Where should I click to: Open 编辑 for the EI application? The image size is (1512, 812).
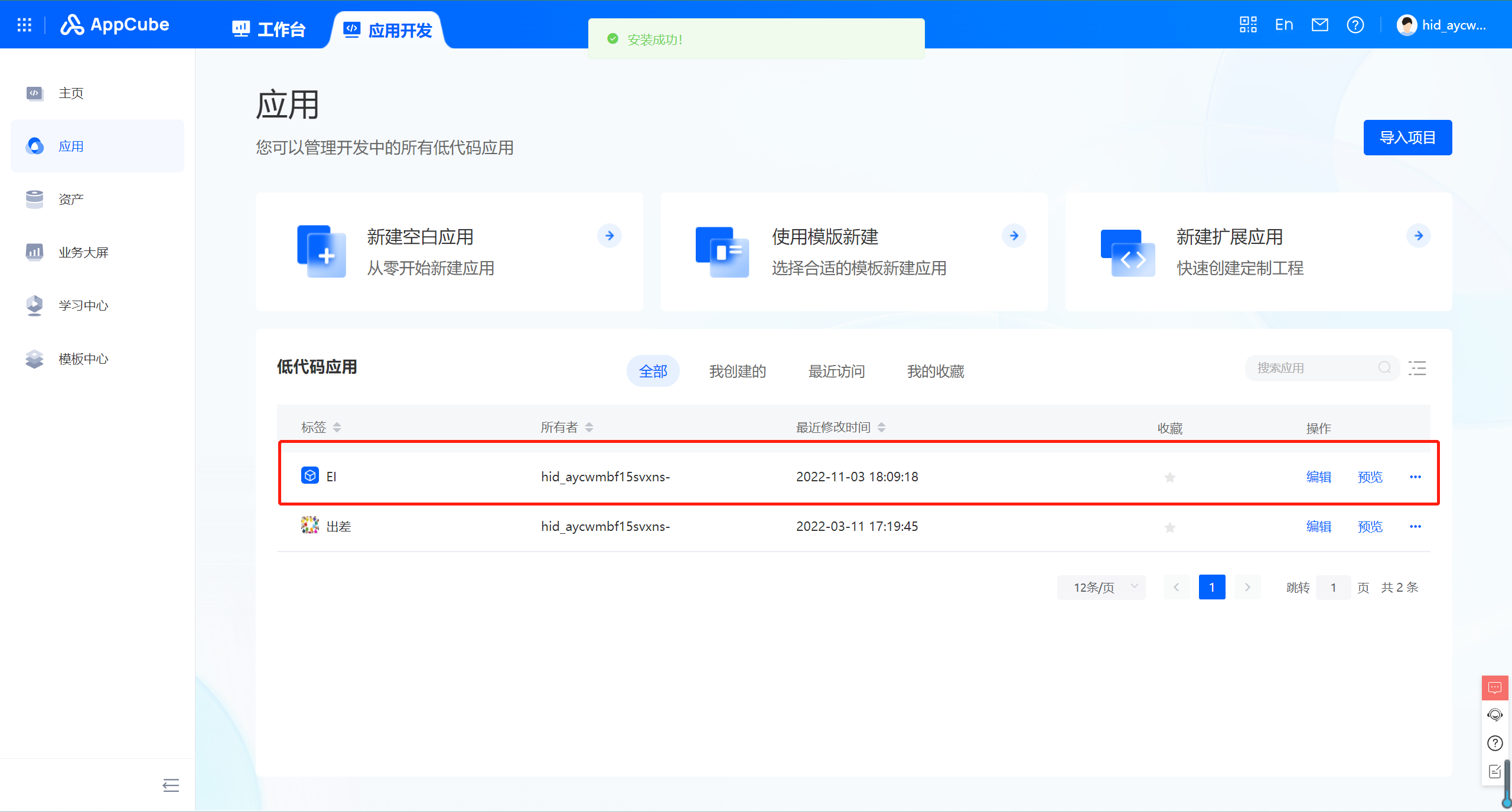[x=1318, y=477]
